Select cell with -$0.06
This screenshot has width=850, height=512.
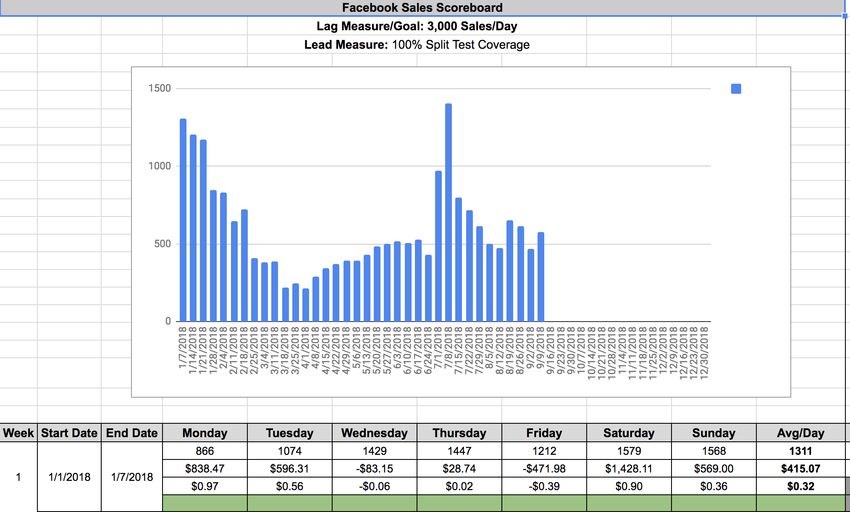(x=375, y=487)
